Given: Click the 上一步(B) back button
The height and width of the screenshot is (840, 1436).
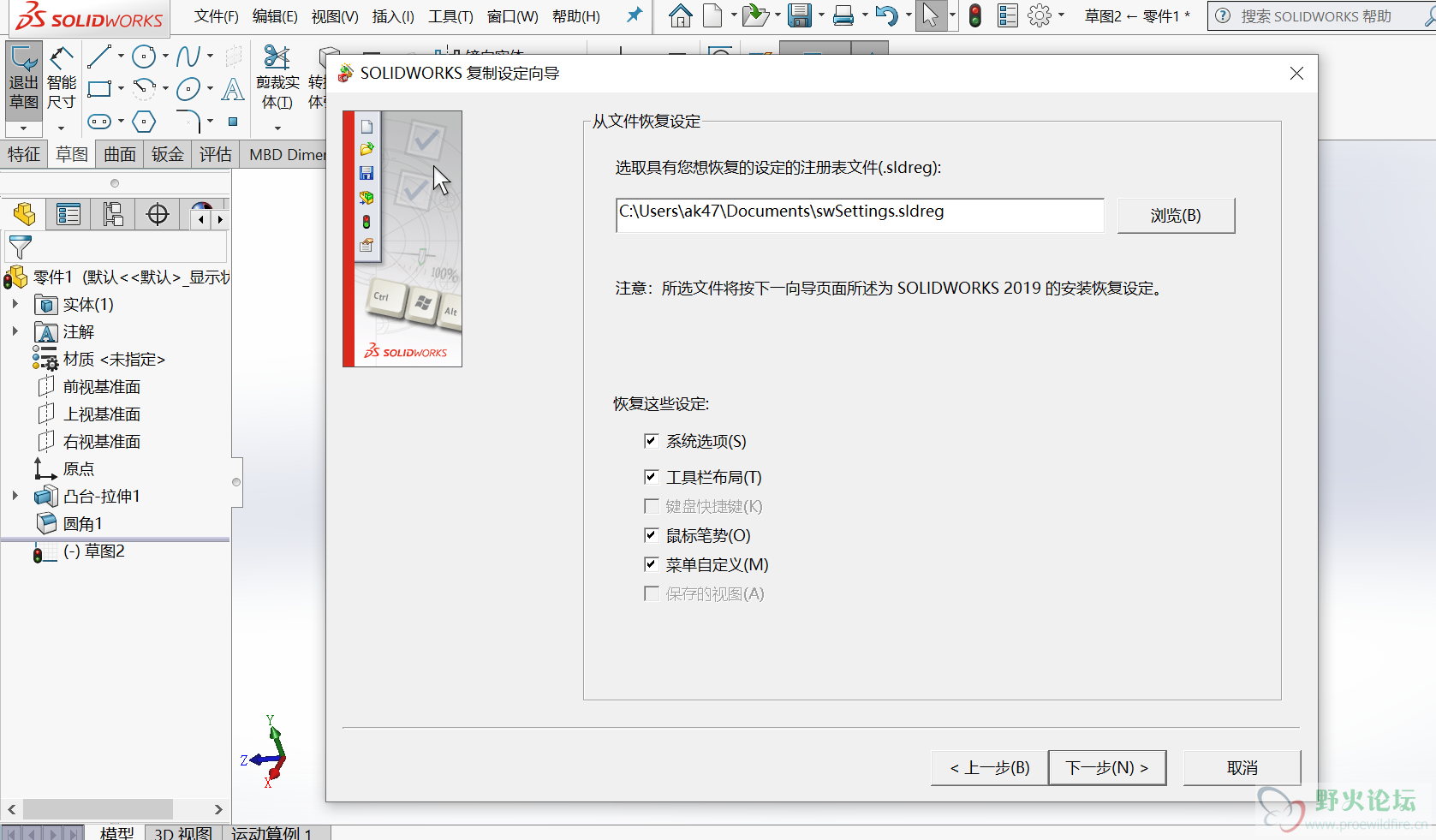Looking at the screenshot, I should coord(990,768).
